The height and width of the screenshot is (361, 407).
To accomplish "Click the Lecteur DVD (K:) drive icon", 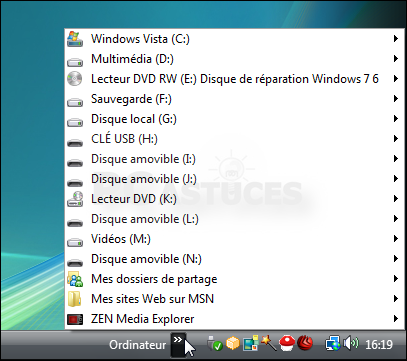I will click(75, 199).
